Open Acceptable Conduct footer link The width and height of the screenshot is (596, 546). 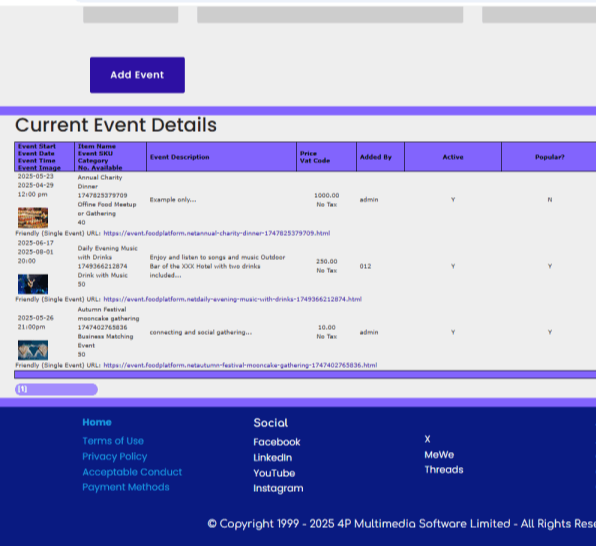point(132,472)
